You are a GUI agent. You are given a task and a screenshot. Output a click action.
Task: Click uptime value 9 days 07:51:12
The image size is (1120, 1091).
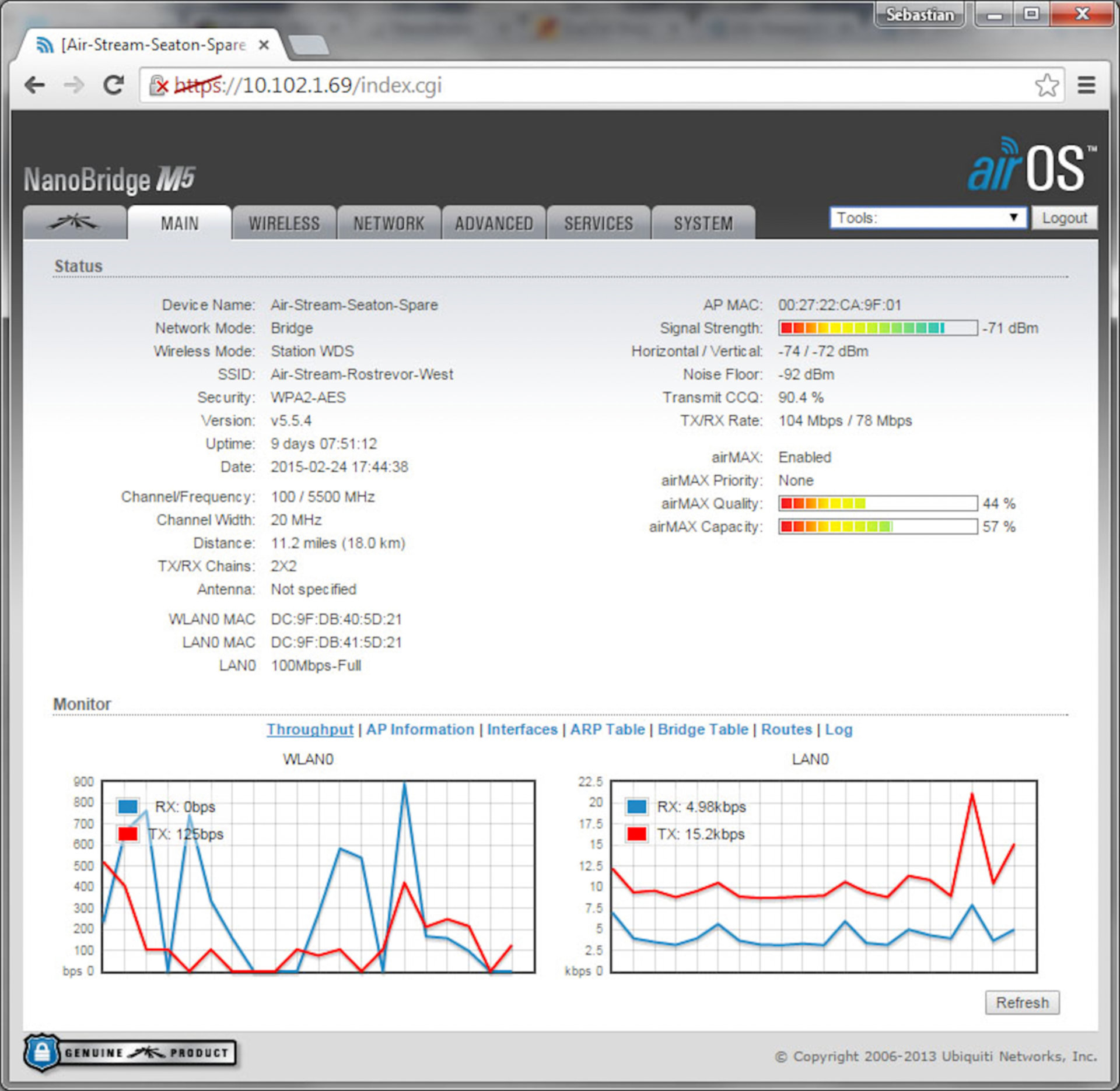[324, 444]
